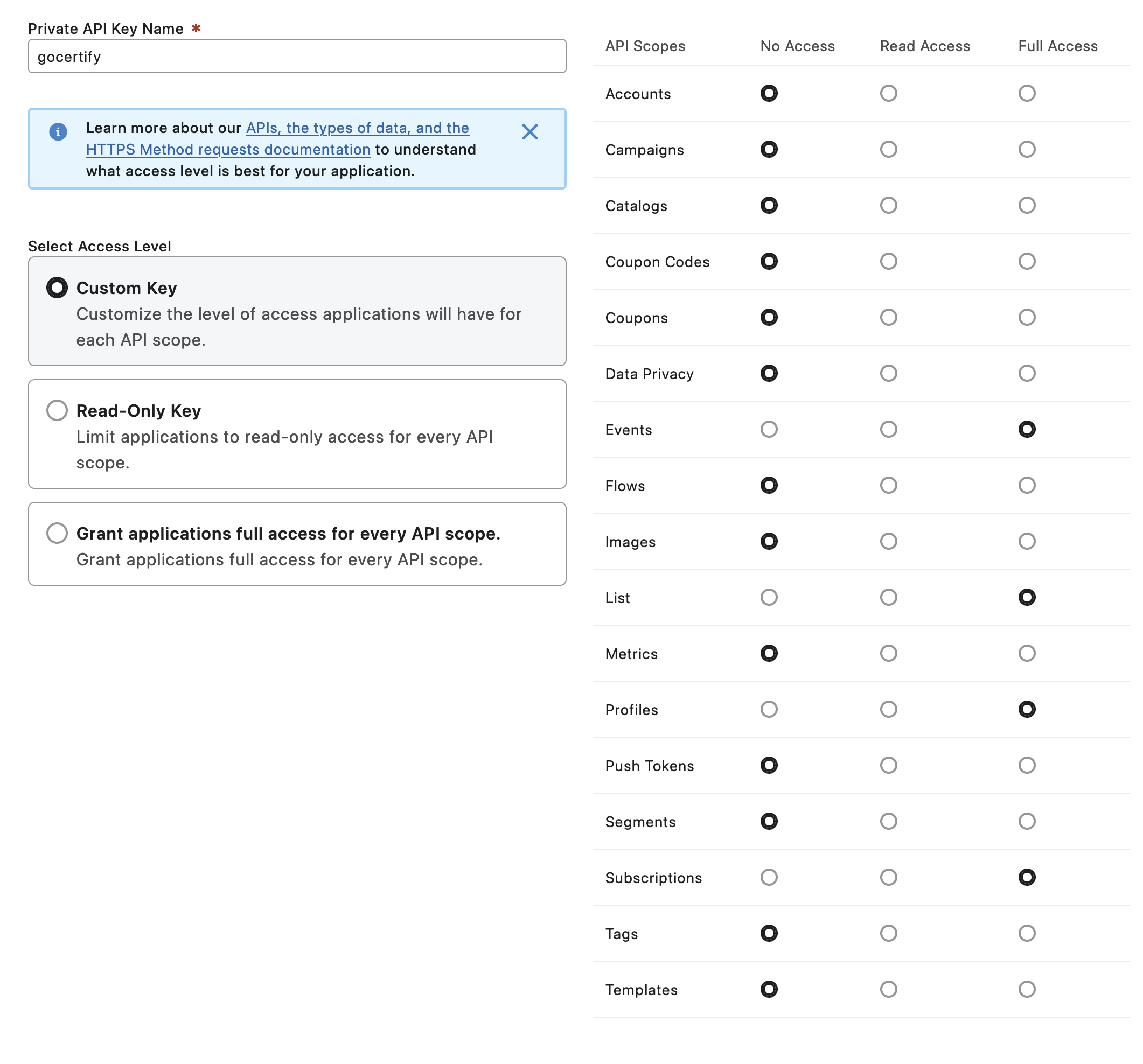Set Subscriptions scope to Read Access
The width and height of the screenshot is (1143, 1064).
[888, 877]
